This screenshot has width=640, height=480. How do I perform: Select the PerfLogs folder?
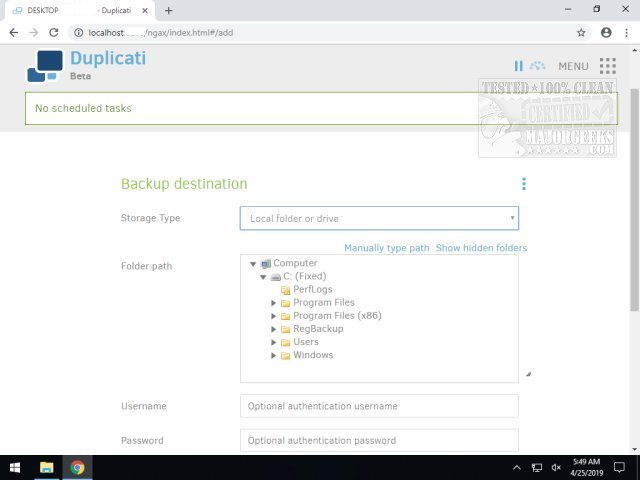point(313,289)
